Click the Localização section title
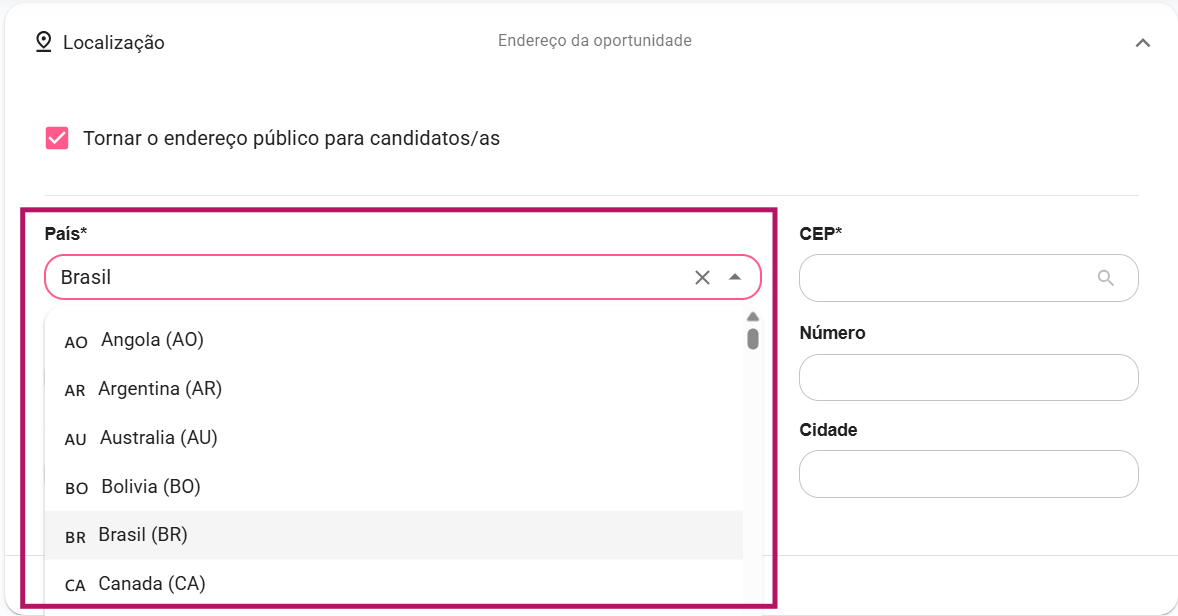Image resolution: width=1178 pixels, height=616 pixels. (114, 43)
